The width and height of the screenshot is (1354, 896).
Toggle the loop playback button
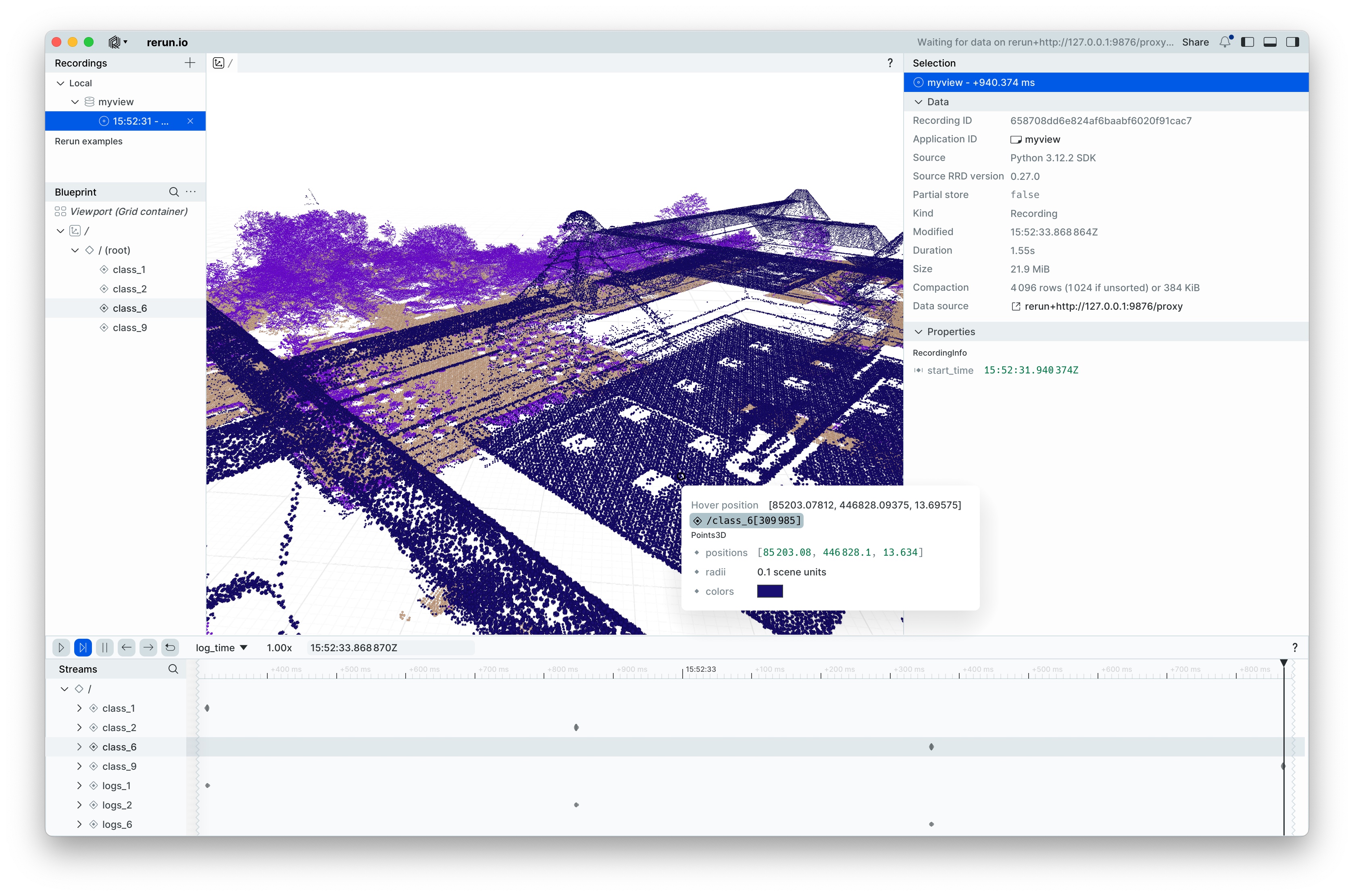[x=170, y=648]
